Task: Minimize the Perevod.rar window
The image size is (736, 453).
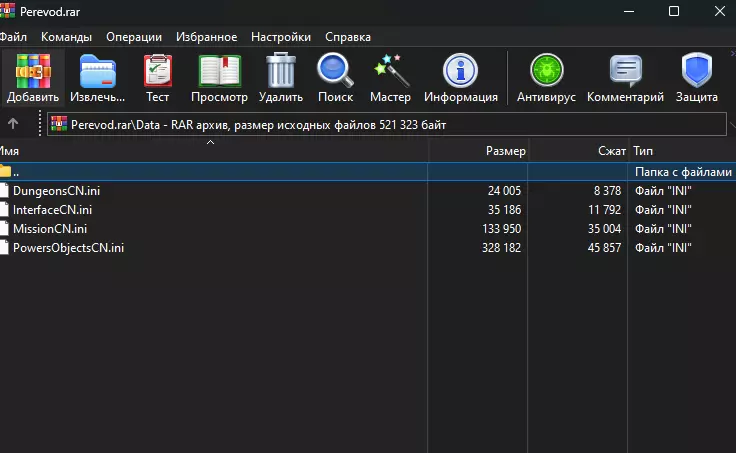Action: point(629,11)
